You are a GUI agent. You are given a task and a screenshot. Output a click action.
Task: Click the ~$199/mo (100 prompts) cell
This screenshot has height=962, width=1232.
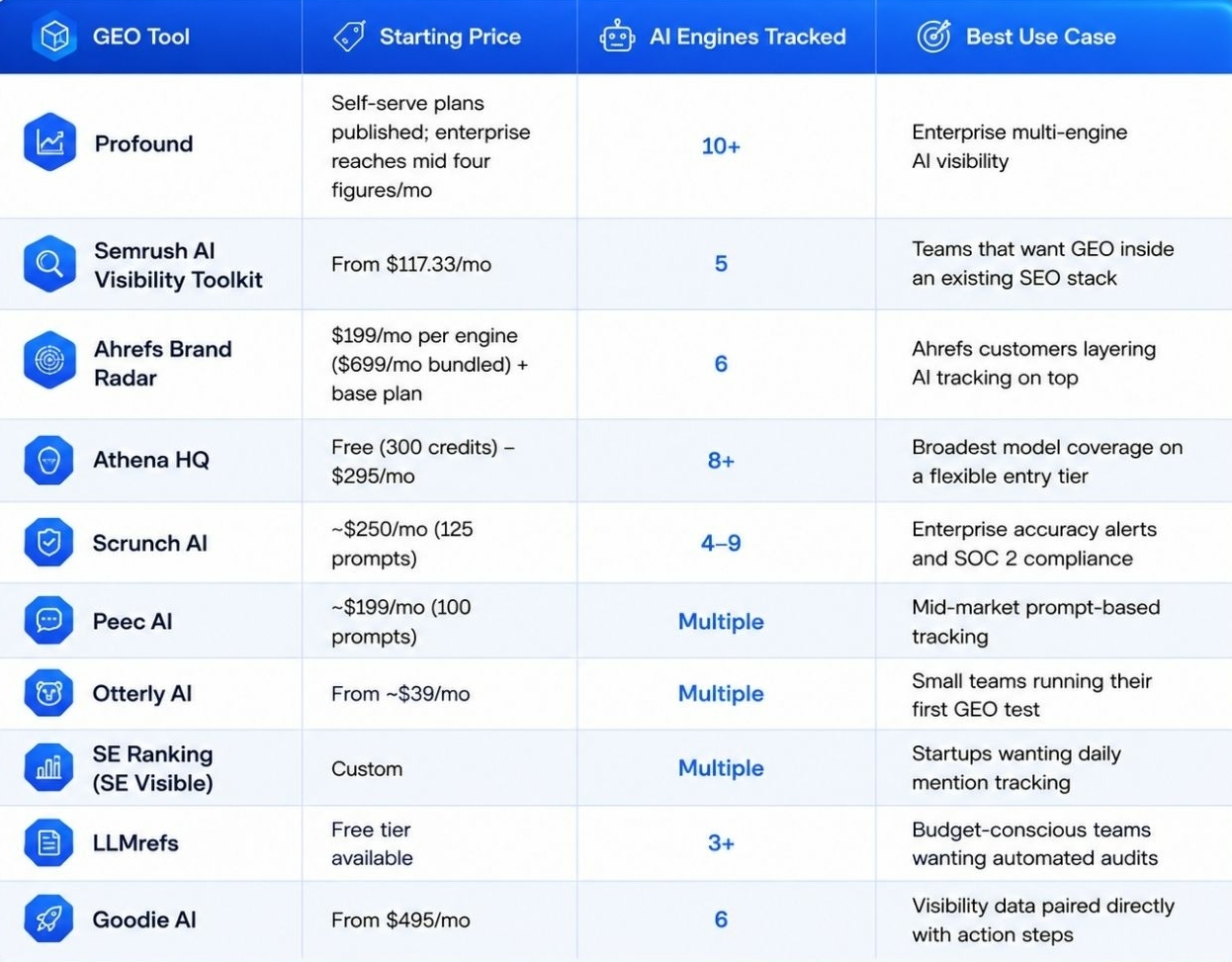click(x=400, y=621)
